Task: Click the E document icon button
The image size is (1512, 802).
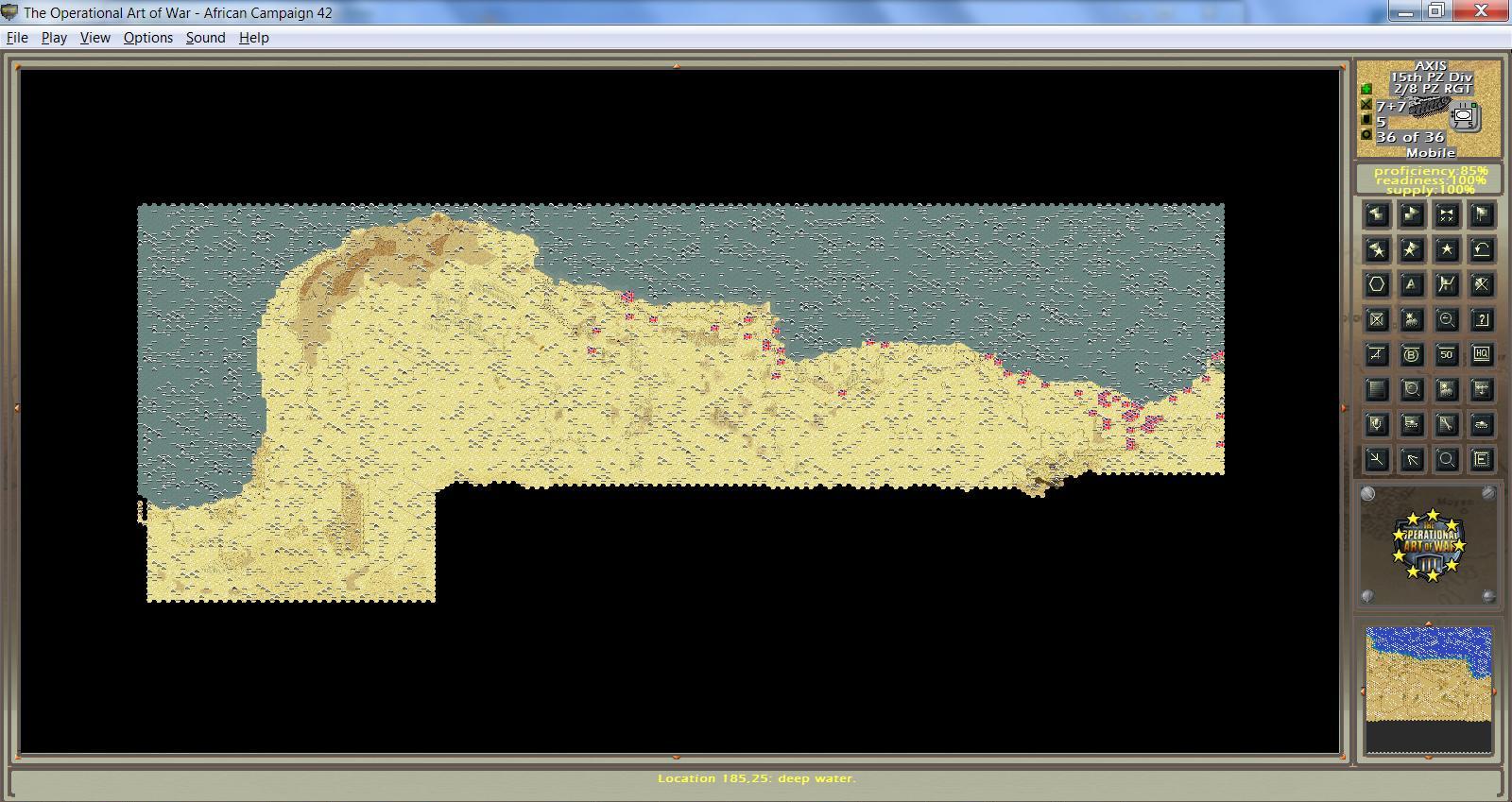Action: (1482, 459)
